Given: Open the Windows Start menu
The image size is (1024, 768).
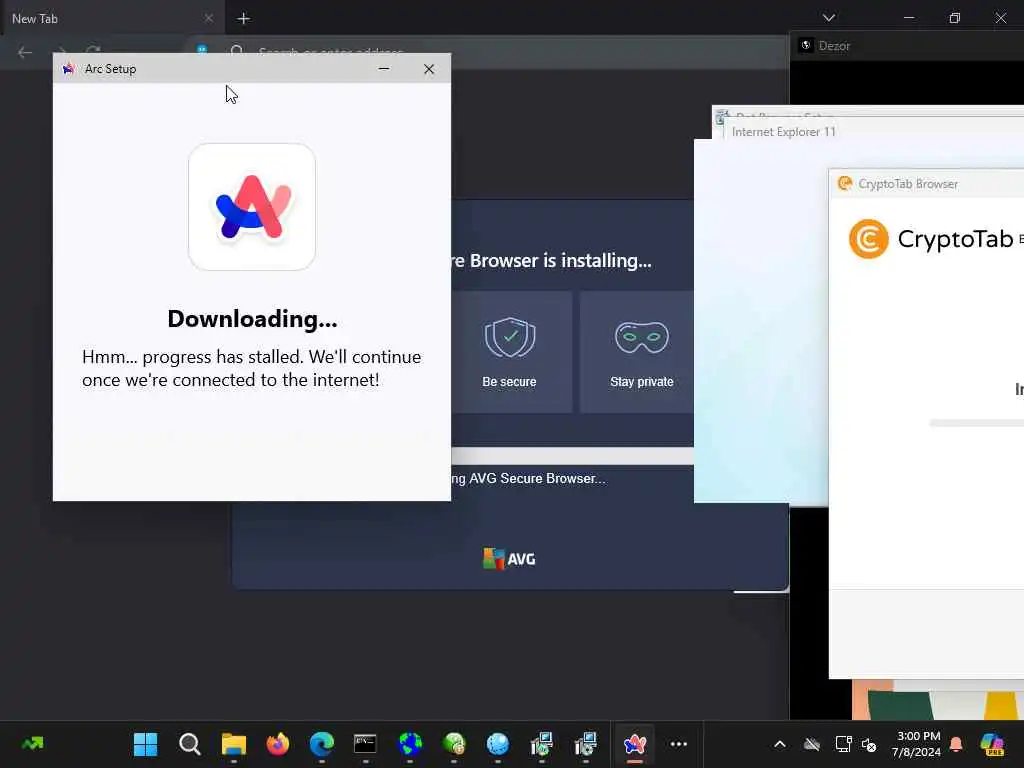Looking at the screenshot, I should (x=145, y=744).
